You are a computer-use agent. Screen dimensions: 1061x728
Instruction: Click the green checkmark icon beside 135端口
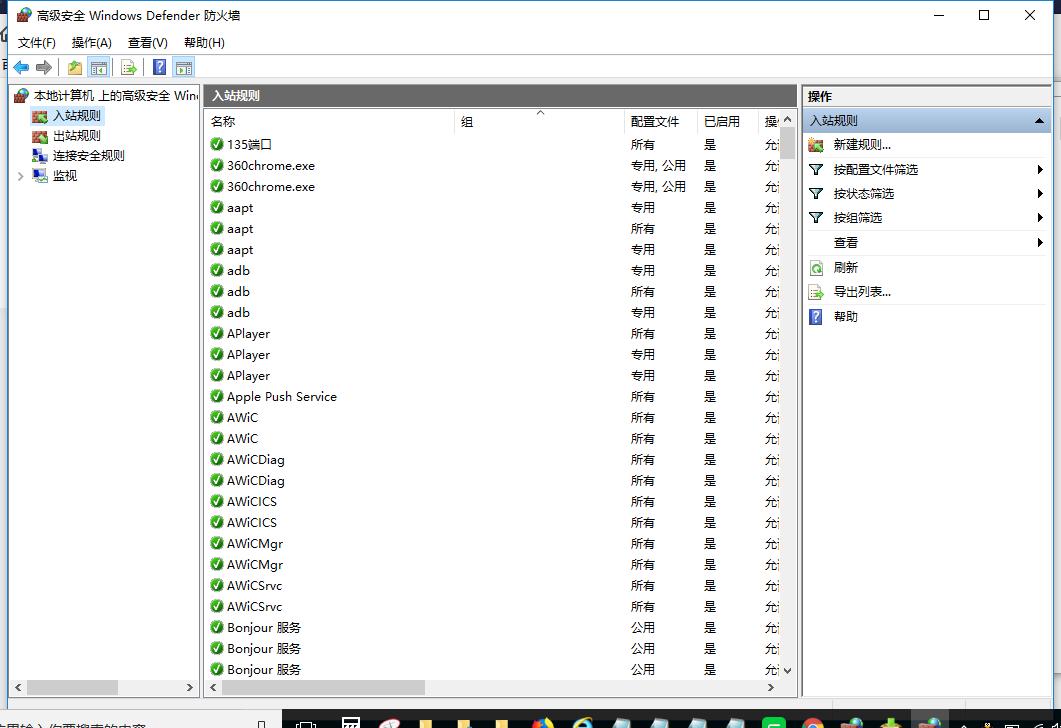click(x=217, y=144)
